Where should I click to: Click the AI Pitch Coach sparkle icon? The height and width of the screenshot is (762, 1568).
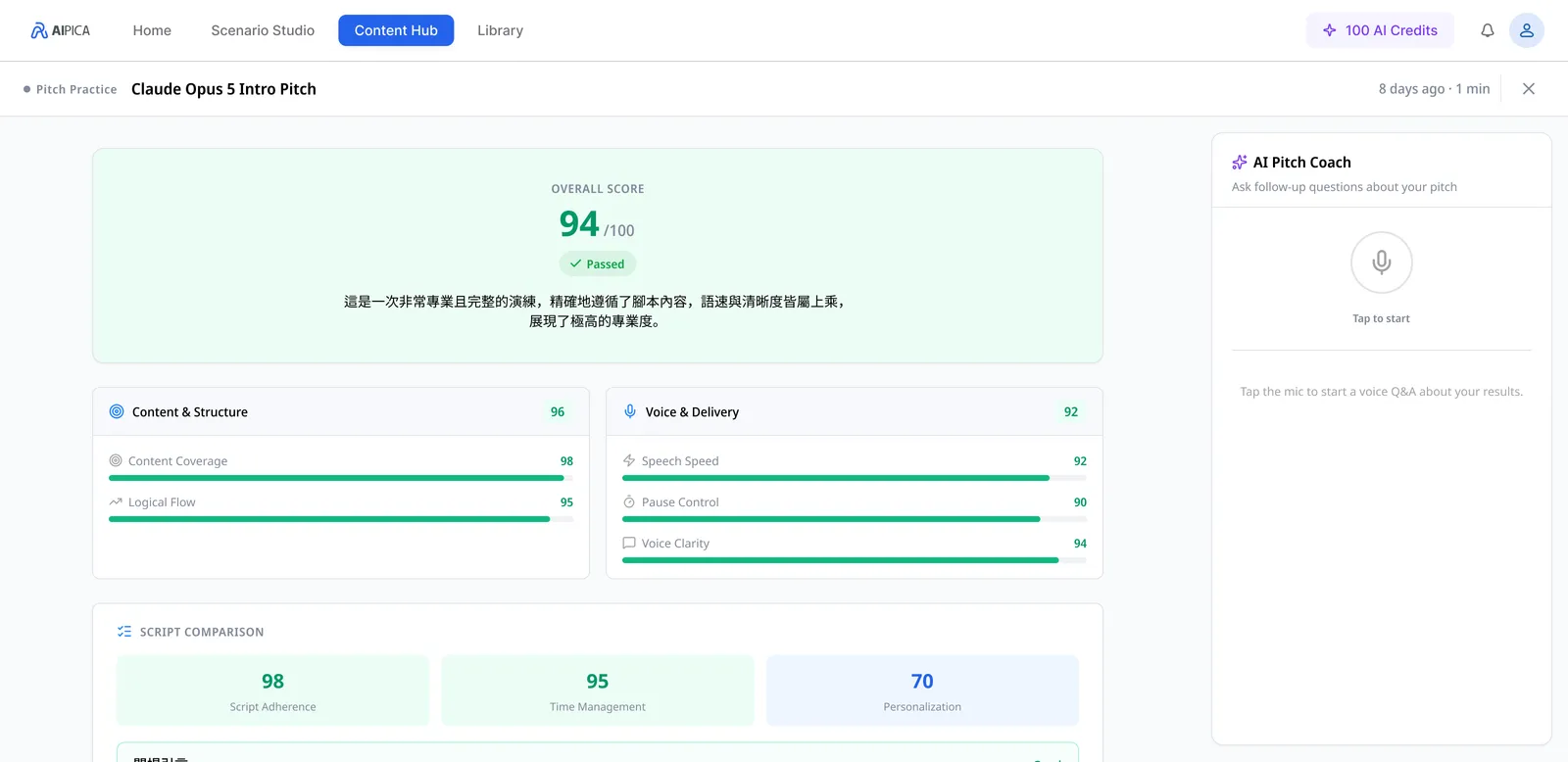(x=1240, y=163)
